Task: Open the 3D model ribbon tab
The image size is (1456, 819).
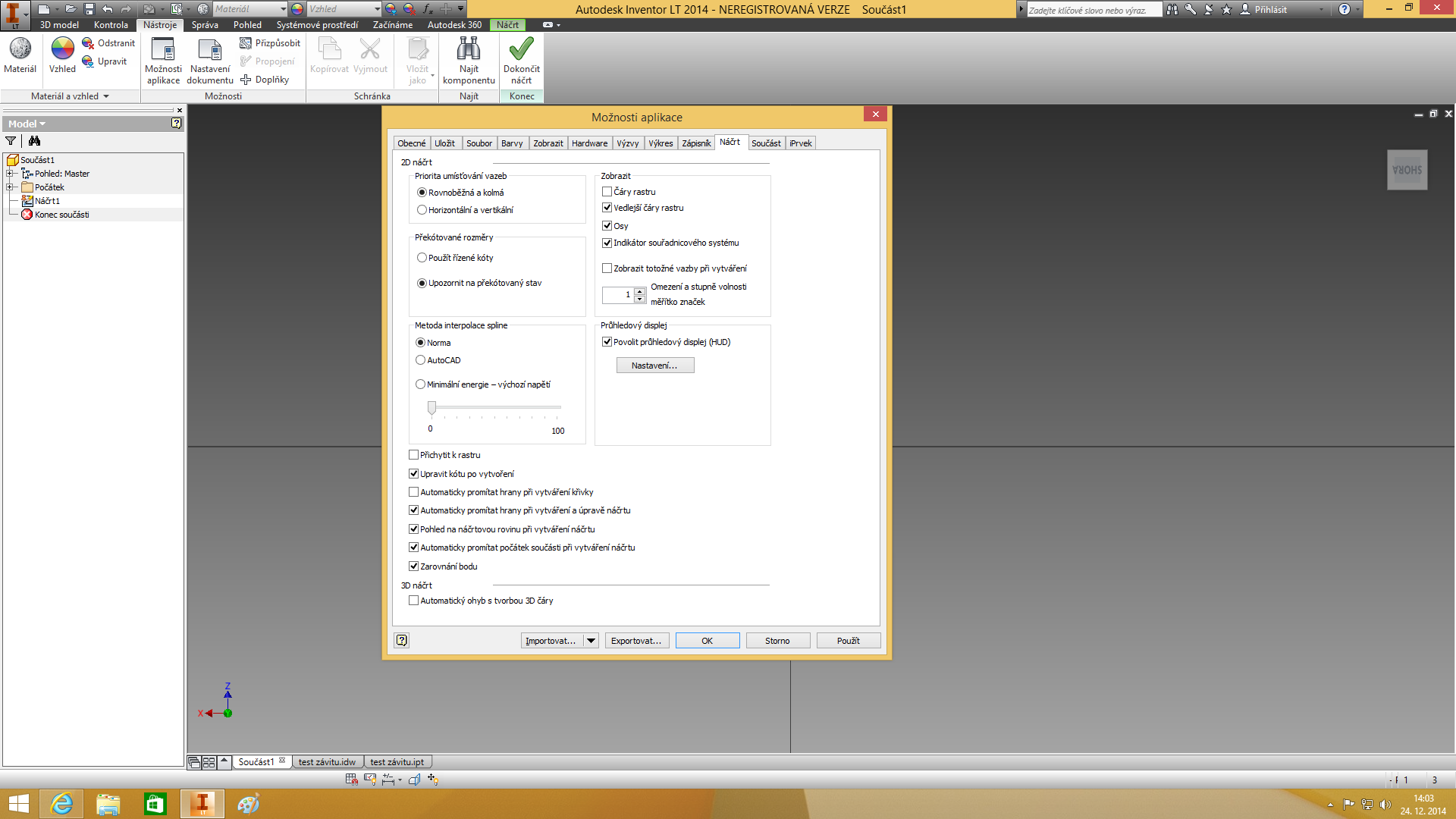Action: pos(59,25)
